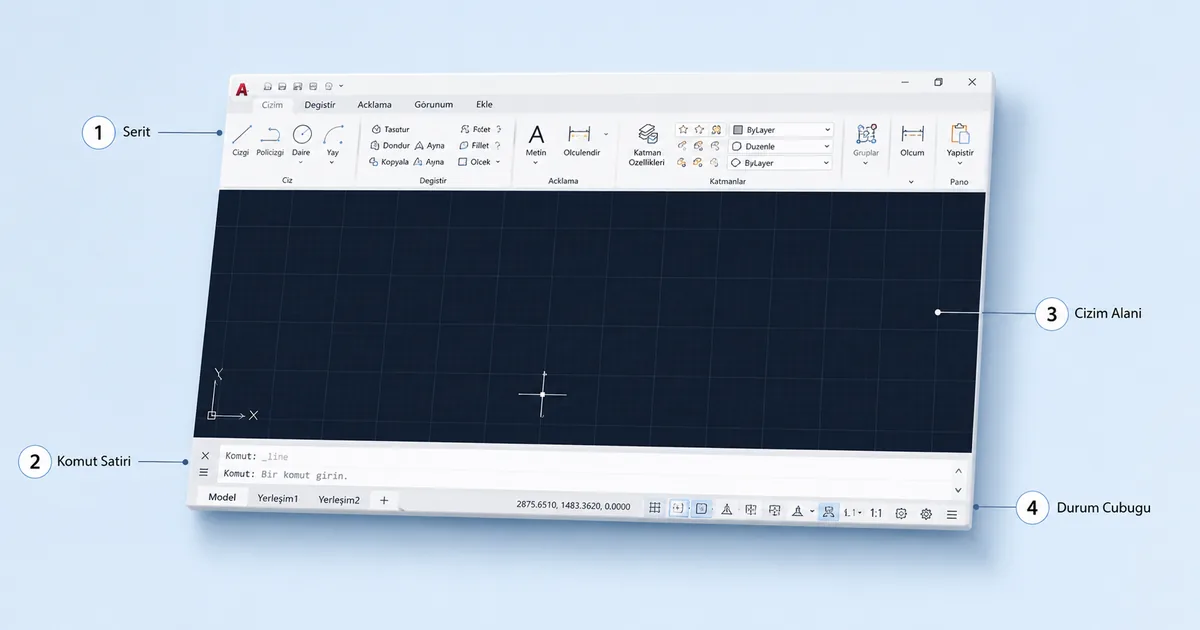Open ByLayer dropdown below Duzenle

point(781,163)
